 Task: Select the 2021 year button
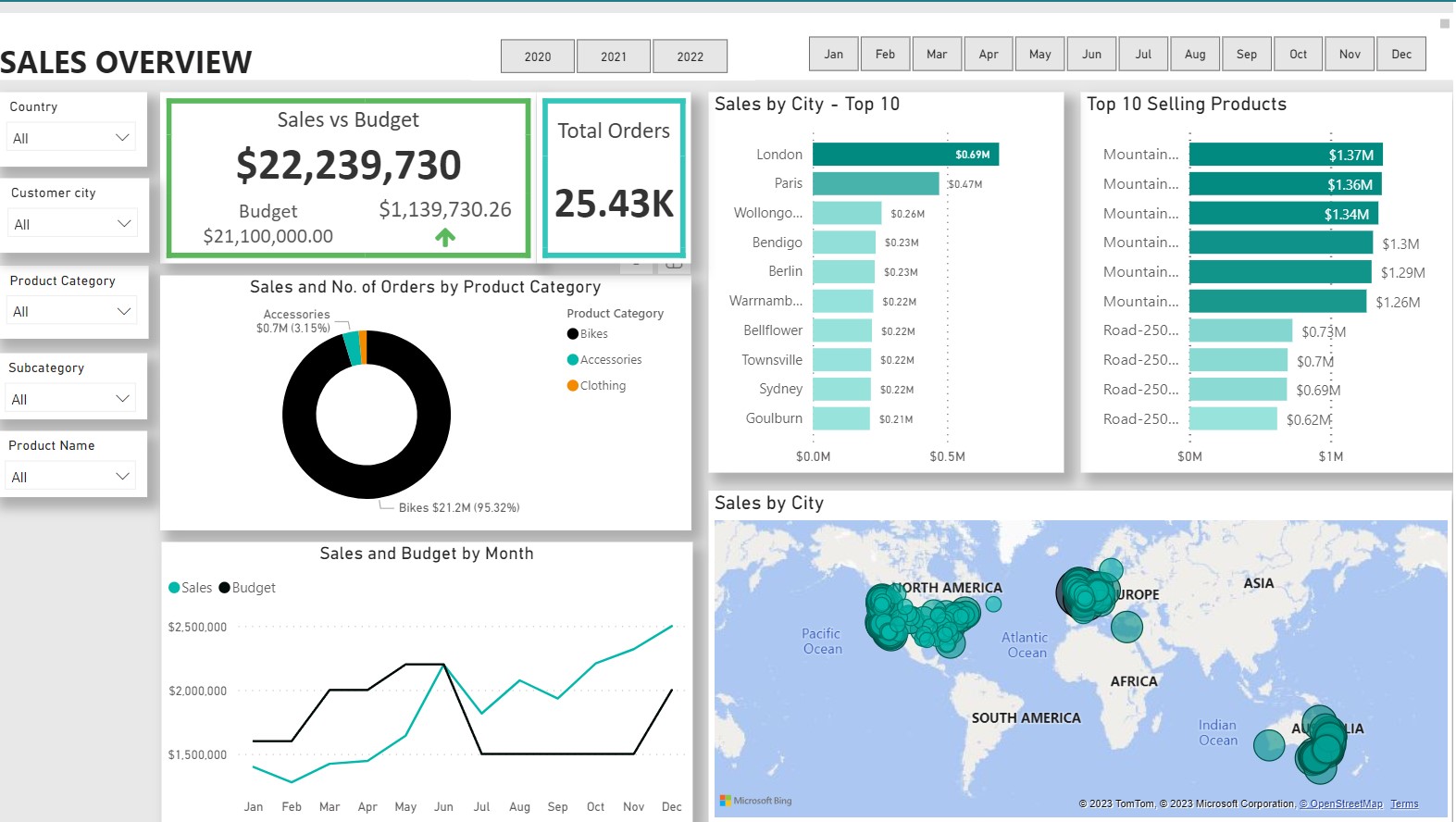(x=614, y=56)
